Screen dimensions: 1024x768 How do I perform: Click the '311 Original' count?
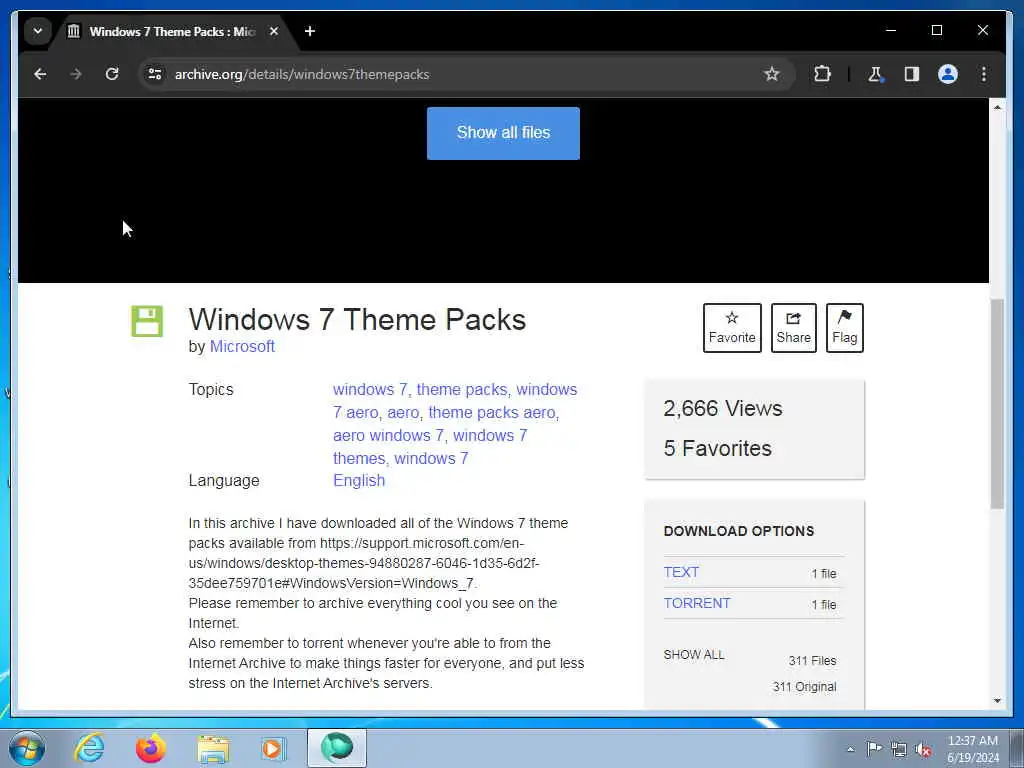pos(804,687)
